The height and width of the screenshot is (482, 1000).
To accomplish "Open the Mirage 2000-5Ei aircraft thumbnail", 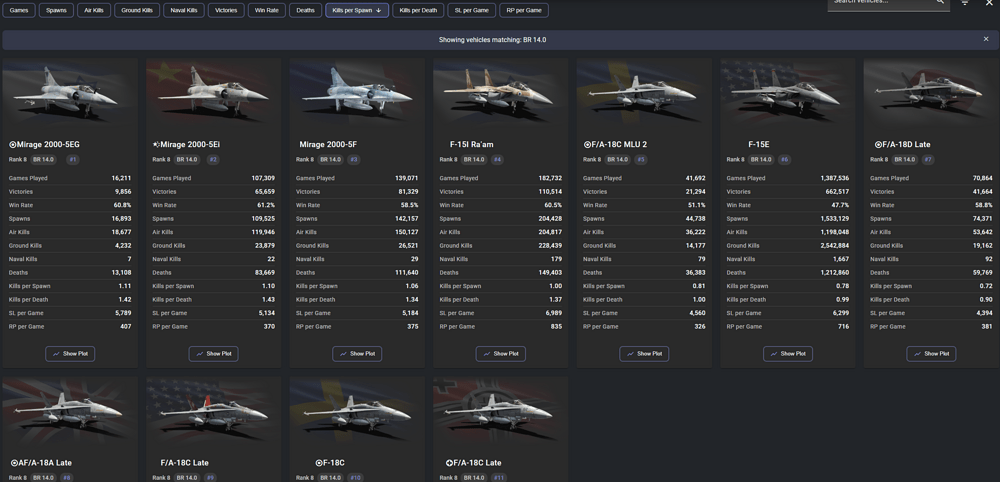I will click(x=214, y=94).
